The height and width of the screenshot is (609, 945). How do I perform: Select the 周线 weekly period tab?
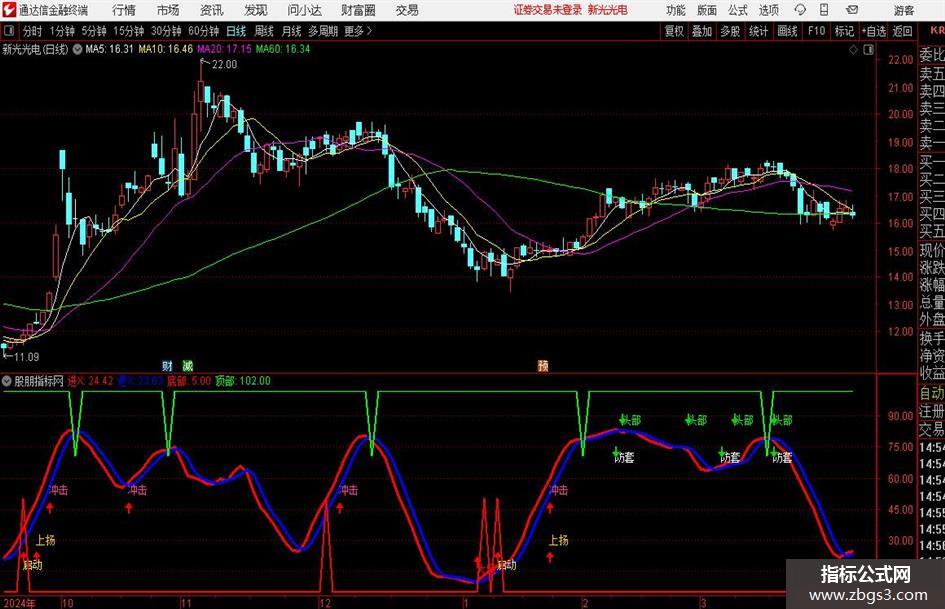tap(264, 31)
